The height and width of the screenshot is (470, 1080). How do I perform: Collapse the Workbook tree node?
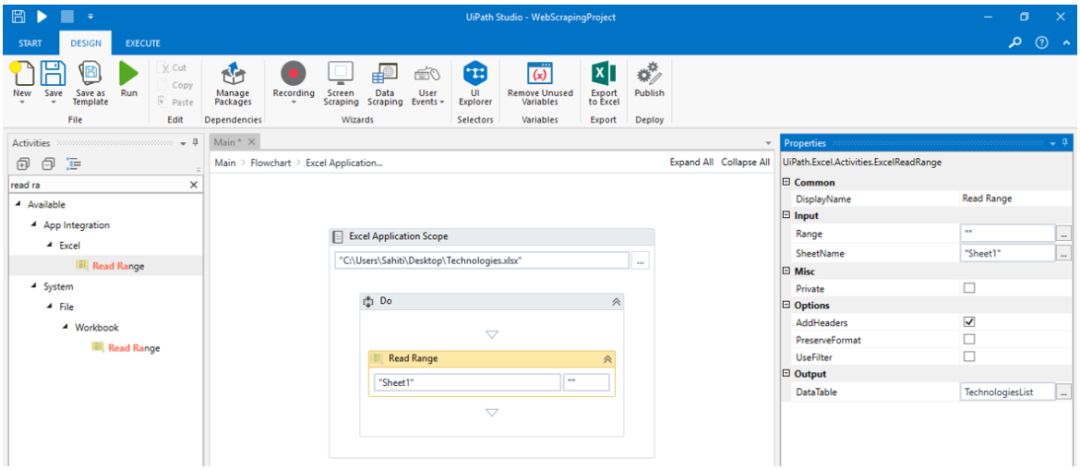(66, 327)
